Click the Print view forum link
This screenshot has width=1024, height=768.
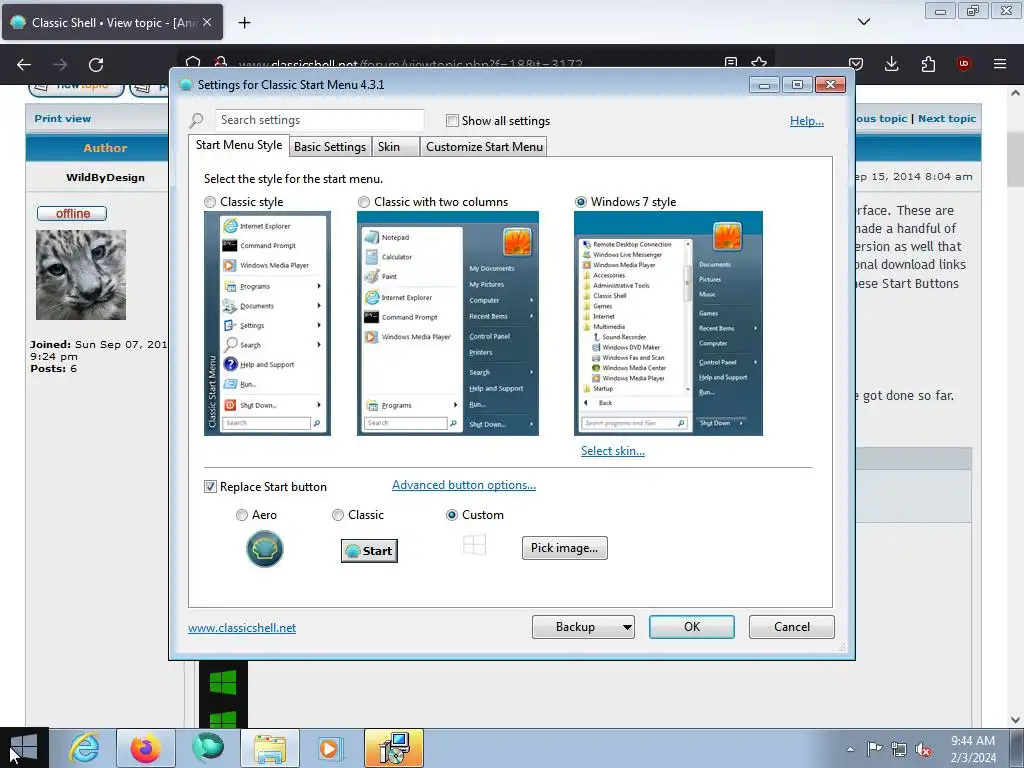coord(63,118)
